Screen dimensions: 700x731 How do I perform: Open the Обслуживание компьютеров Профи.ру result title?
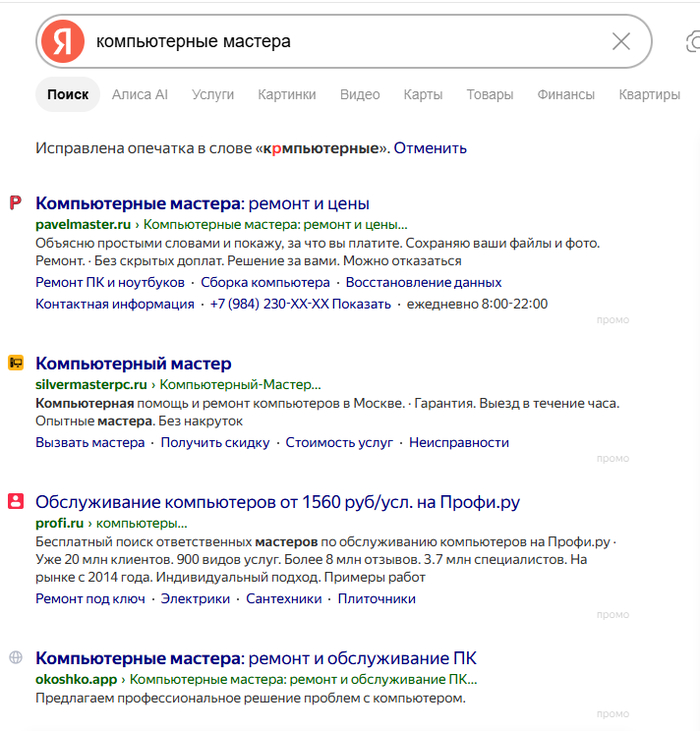coord(277,502)
